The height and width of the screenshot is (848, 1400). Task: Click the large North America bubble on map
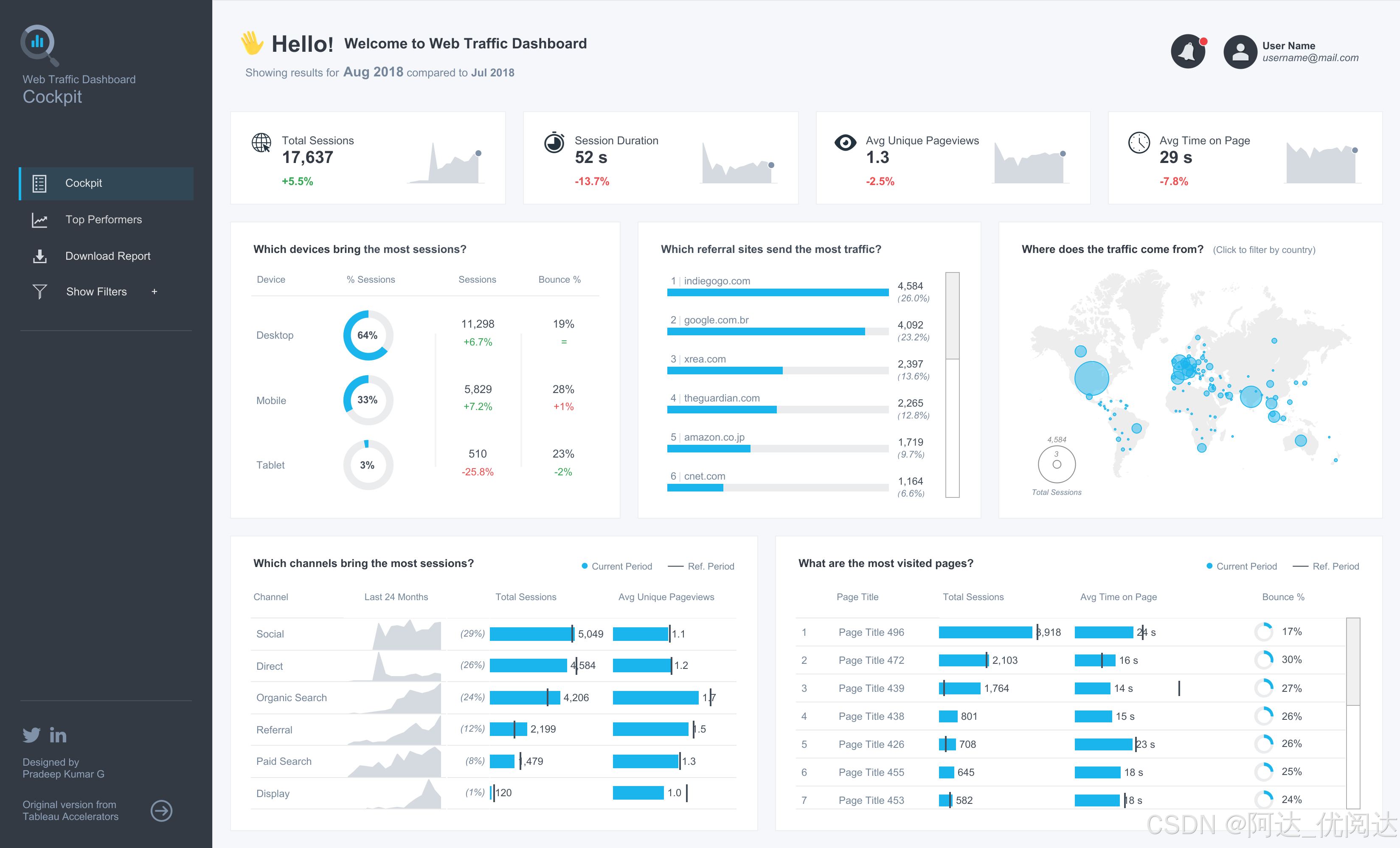click(1091, 378)
